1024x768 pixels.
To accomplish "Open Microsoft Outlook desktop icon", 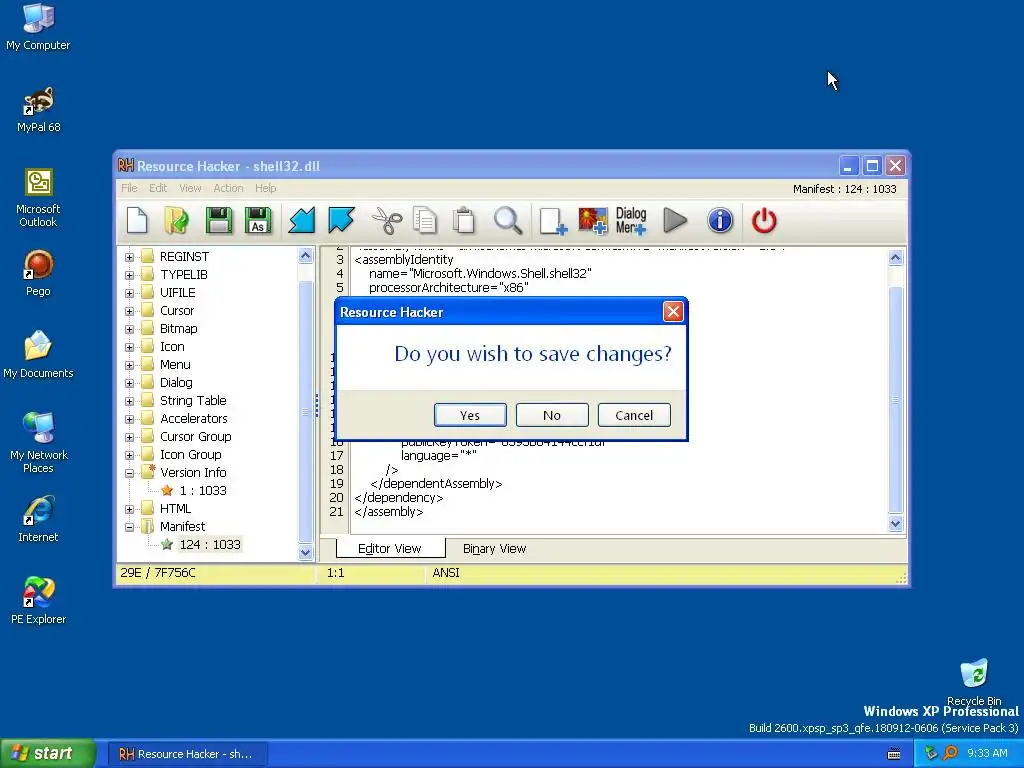I will pos(39,197).
